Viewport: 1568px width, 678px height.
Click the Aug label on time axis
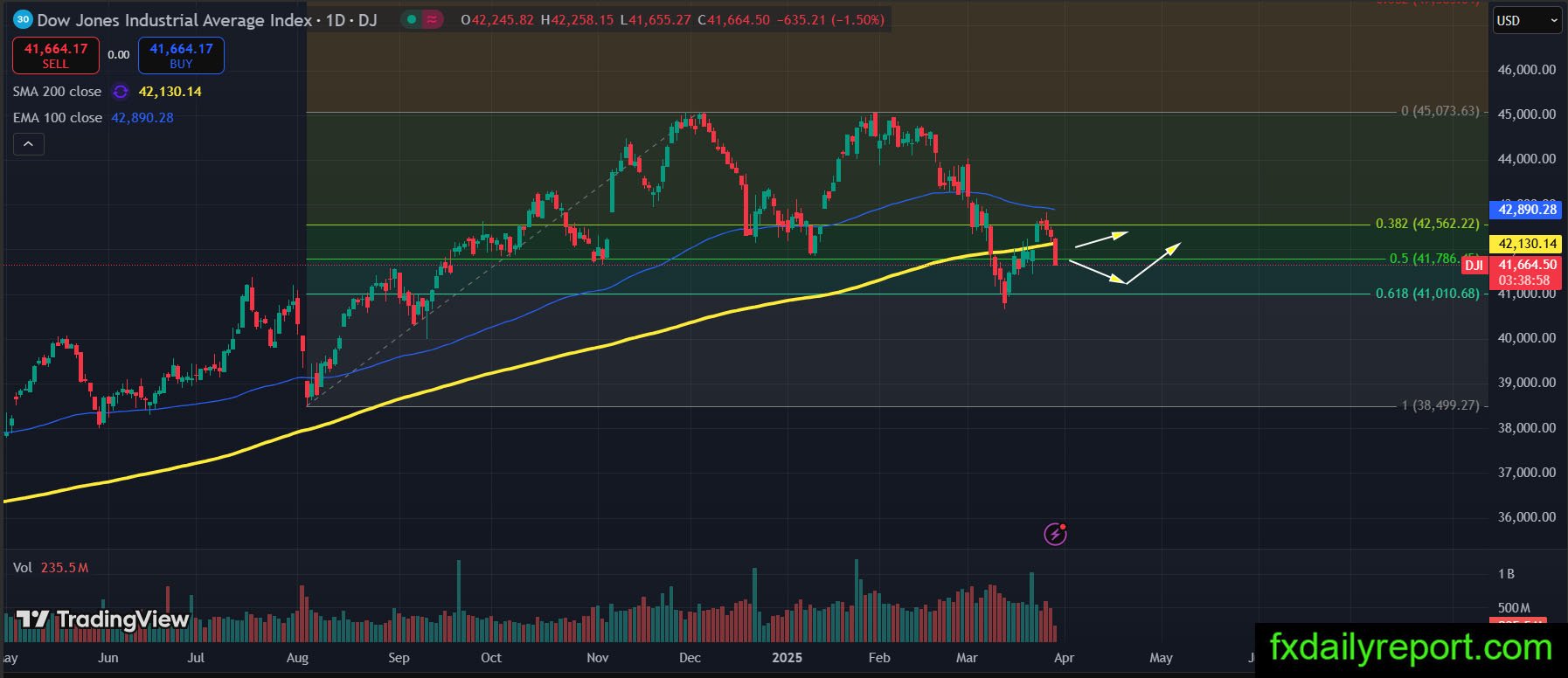click(297, 658)
